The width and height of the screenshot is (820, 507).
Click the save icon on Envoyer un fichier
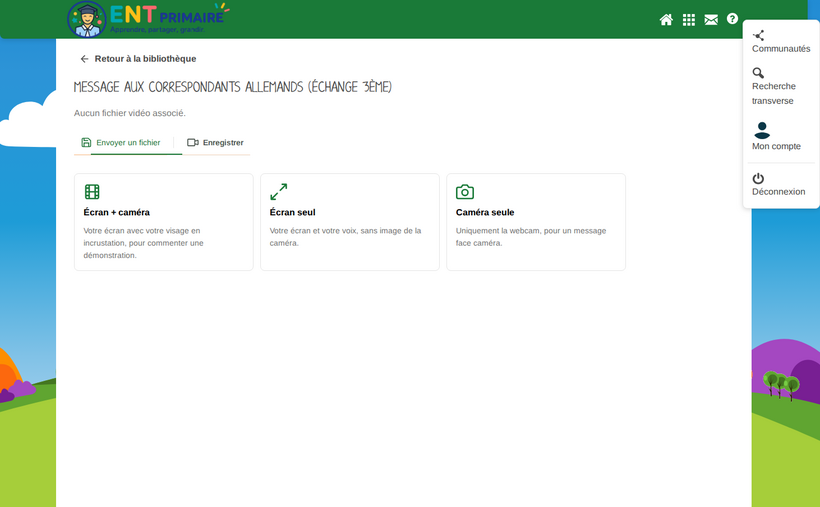[86, 142]
